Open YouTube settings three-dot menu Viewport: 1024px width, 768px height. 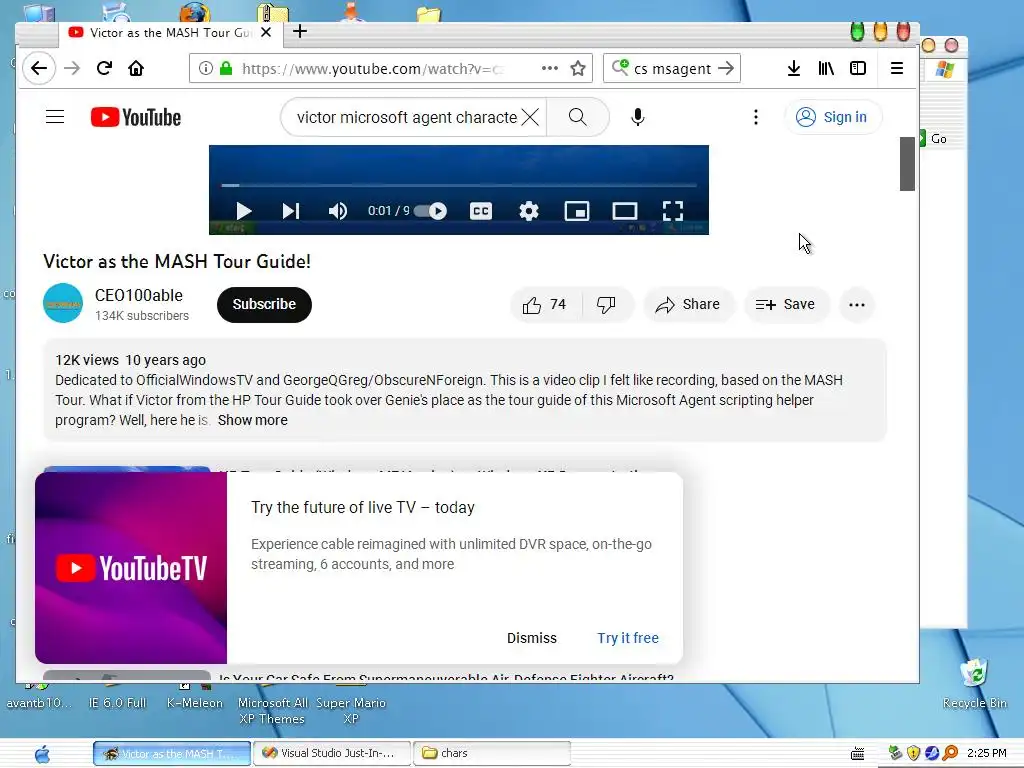(756, 117)
